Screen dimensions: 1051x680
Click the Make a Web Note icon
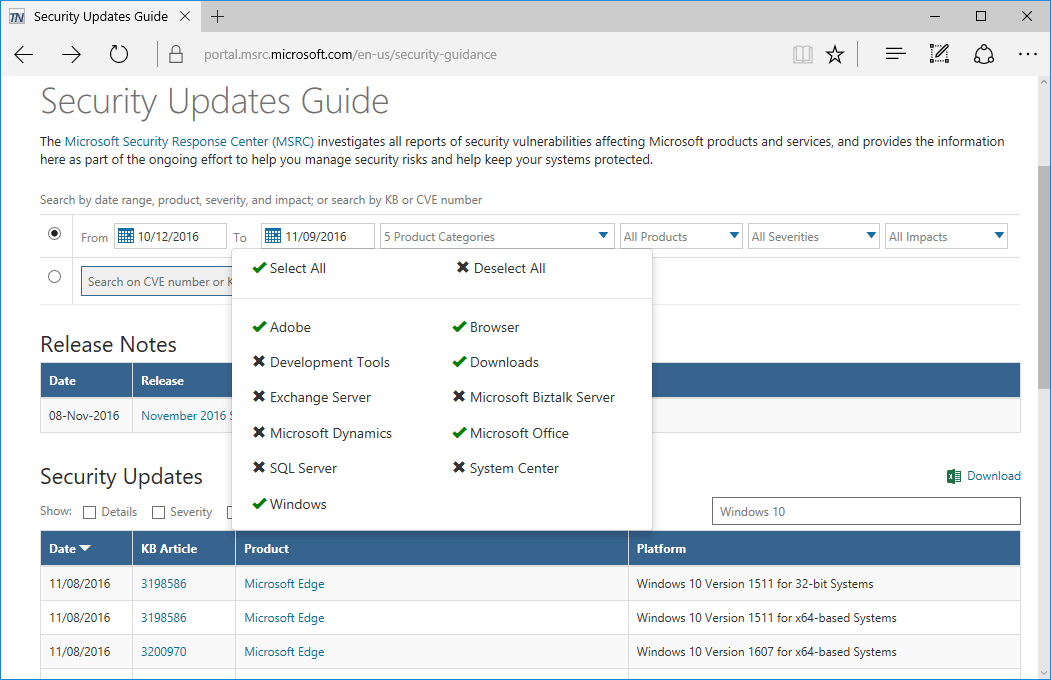tap(939, 54)
